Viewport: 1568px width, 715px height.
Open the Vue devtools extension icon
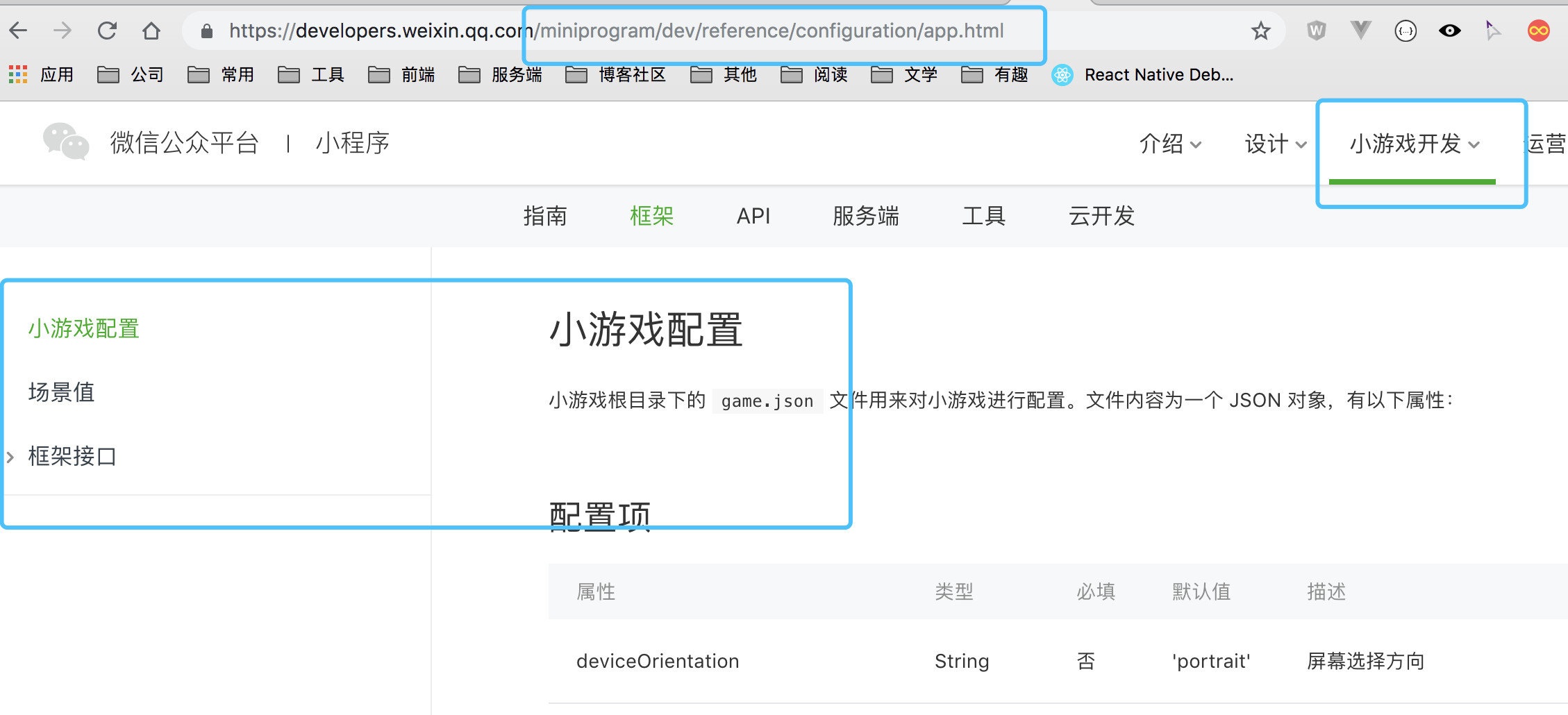(1361, 30)
